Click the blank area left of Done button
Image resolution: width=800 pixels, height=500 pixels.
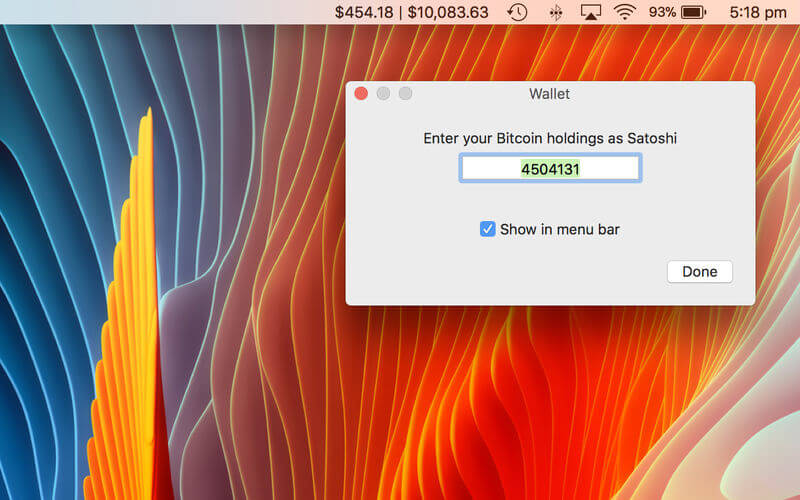(x=505, y=271)
